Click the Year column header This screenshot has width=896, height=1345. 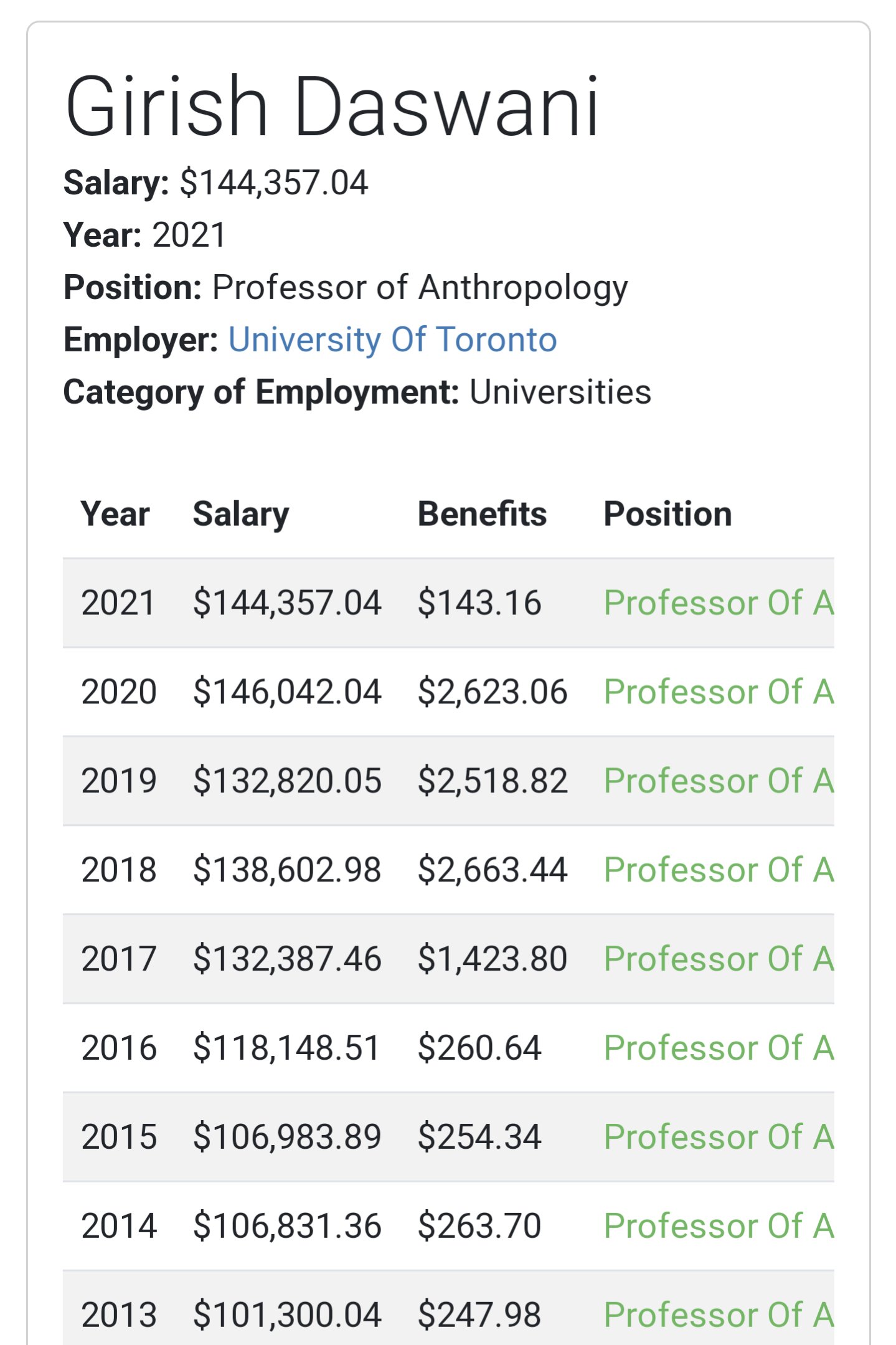[115, 514]
